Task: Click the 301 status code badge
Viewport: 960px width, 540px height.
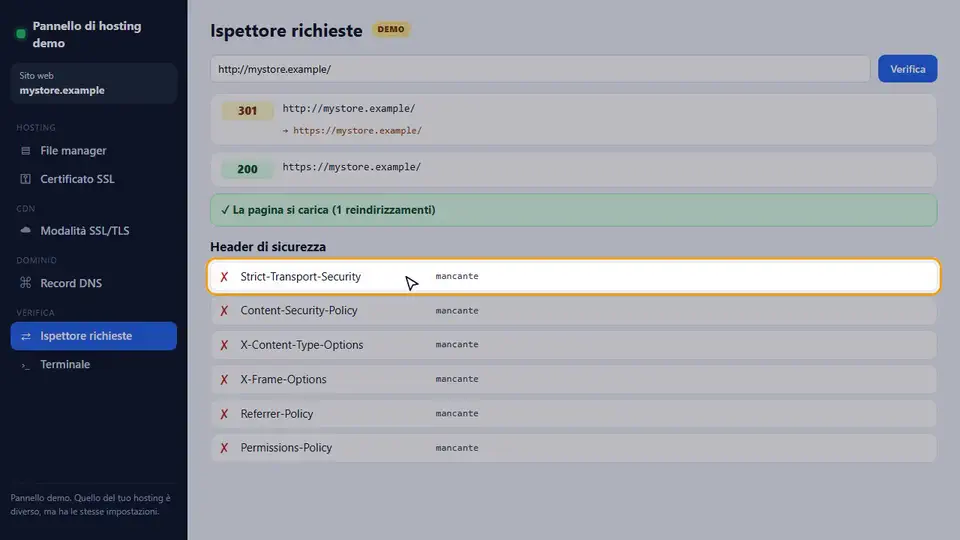Action: coord(247,111)
